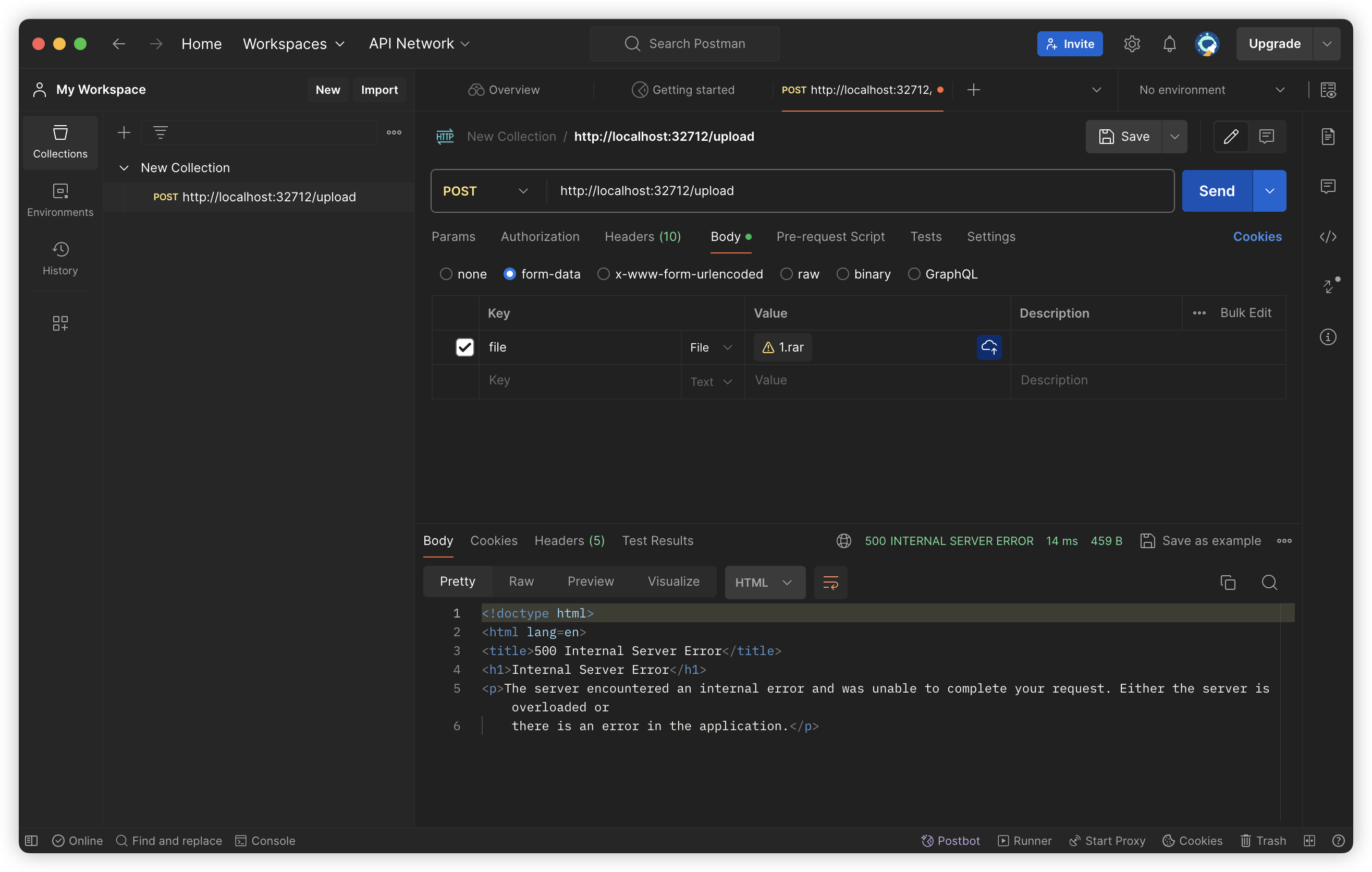Collapse the New Collection tree
Viewport: 1372px width, 872px height.
click(124, 167)
